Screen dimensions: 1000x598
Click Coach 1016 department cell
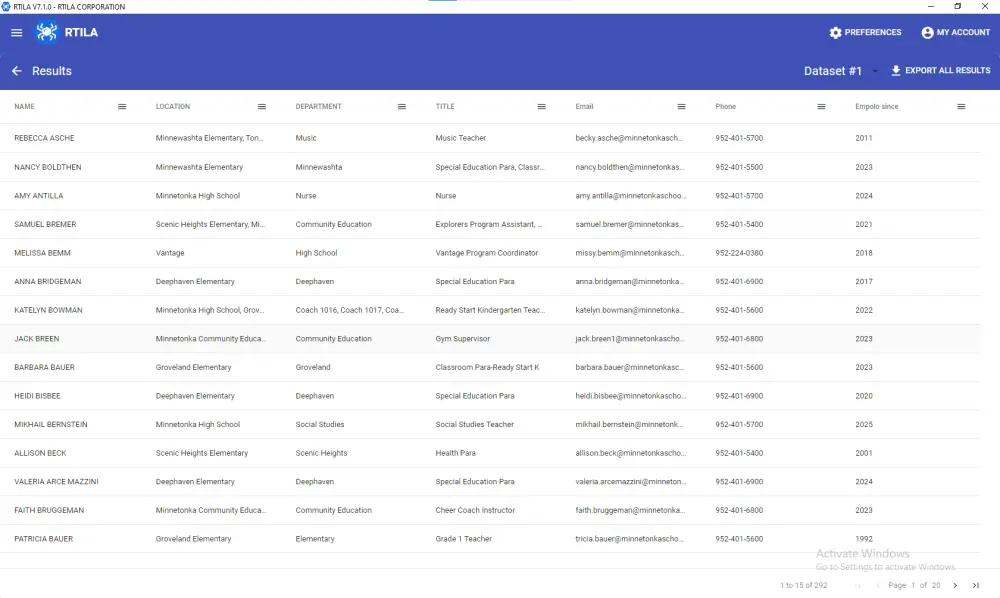click(349, 310)
